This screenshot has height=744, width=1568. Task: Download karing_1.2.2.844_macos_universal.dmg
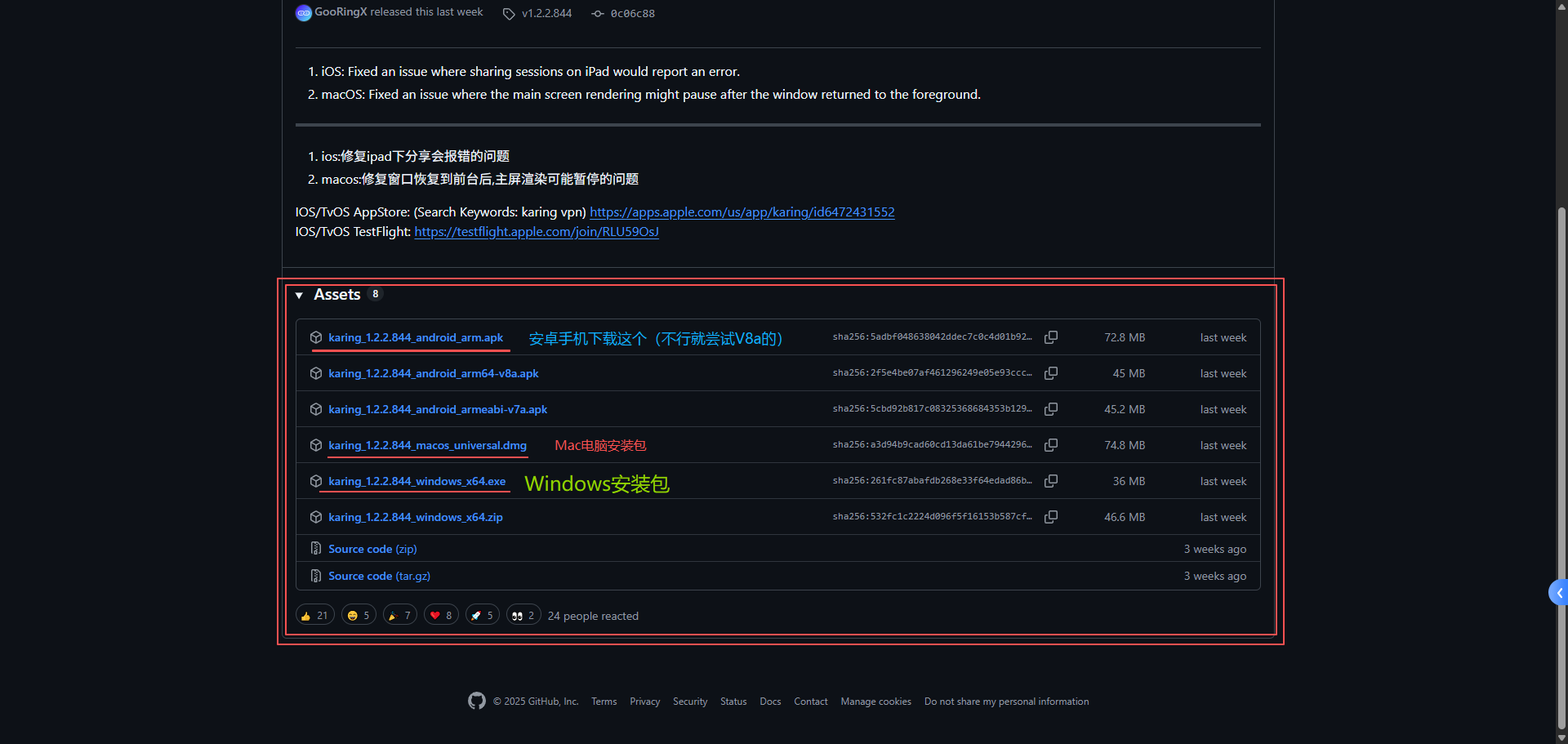point(427,445)
